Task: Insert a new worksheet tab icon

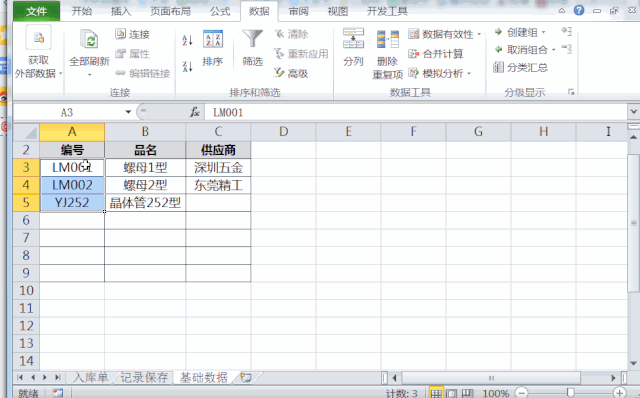Action: pos(245,378)
